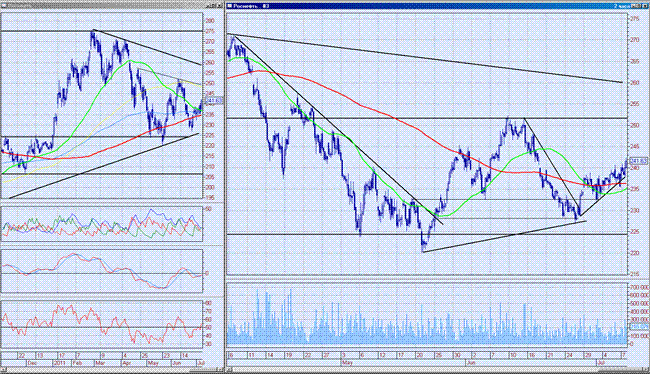Click the left chart window's title icon
Viewport: 650px width, 374px height.
click(4, 5)
